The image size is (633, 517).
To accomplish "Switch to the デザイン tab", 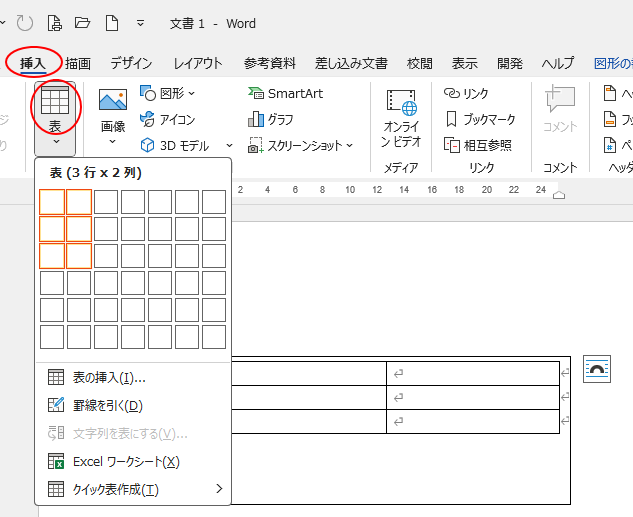I will pos(131,63).
